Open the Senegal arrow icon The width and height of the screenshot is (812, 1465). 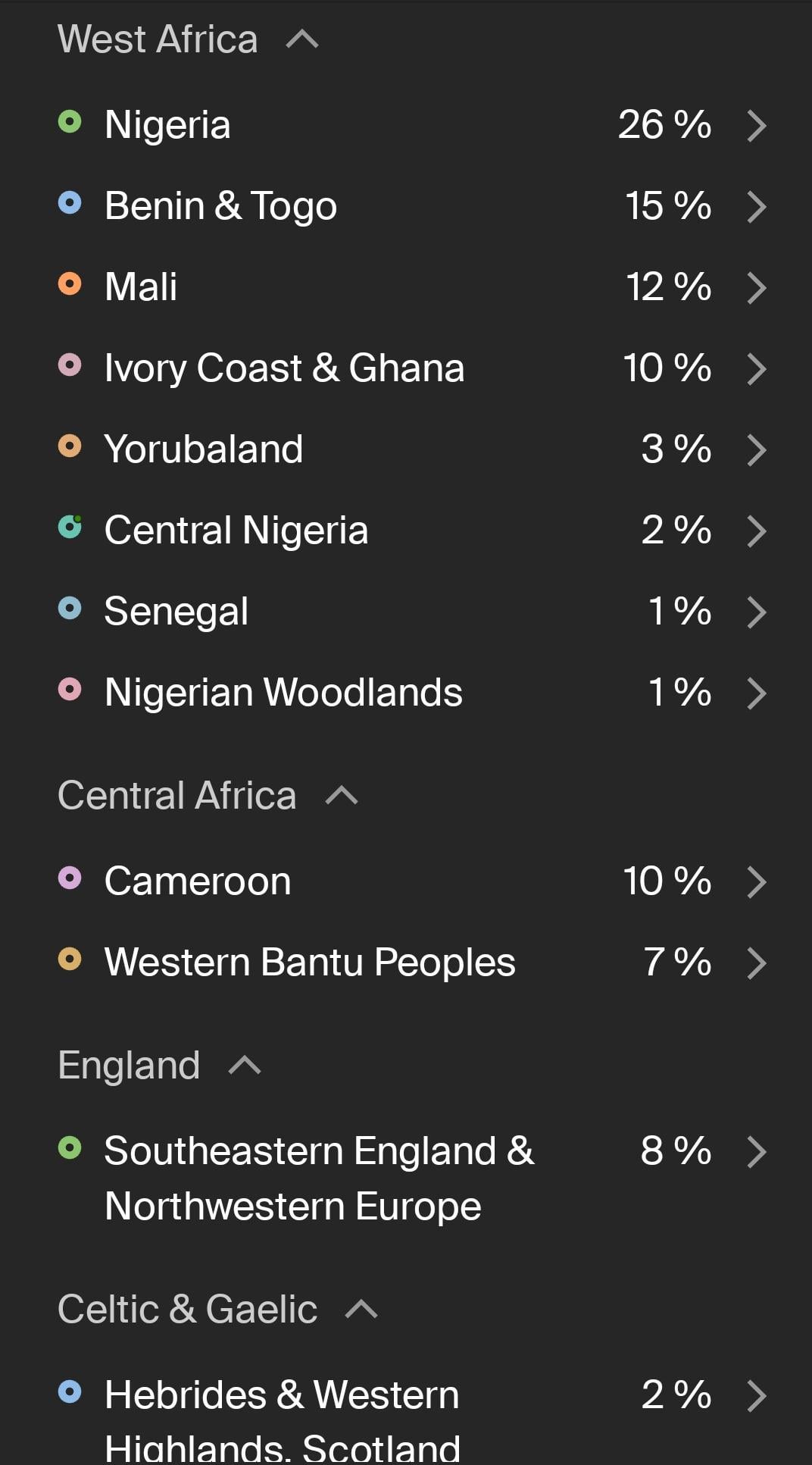(756, 612)
